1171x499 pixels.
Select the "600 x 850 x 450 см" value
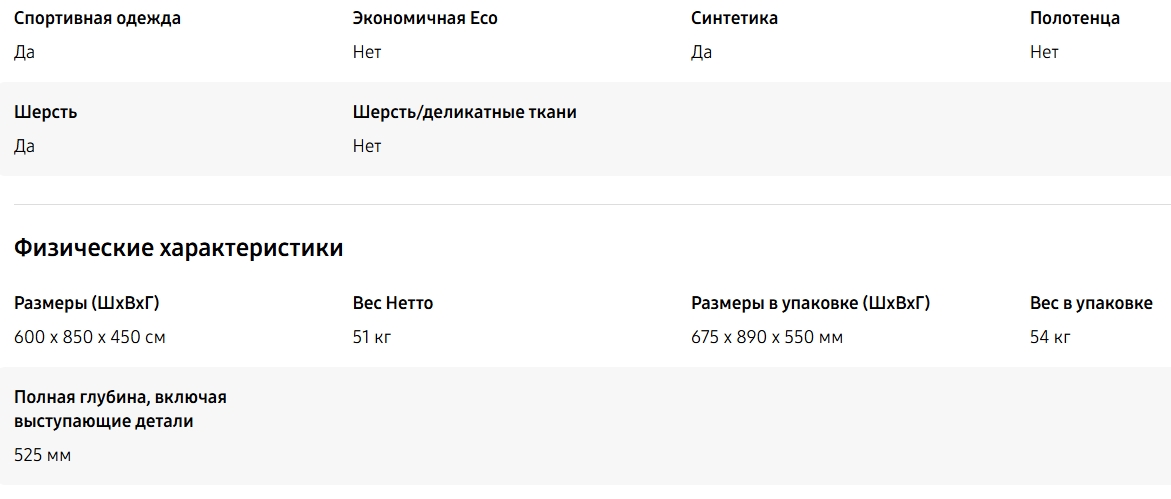(x=90, y=337)
